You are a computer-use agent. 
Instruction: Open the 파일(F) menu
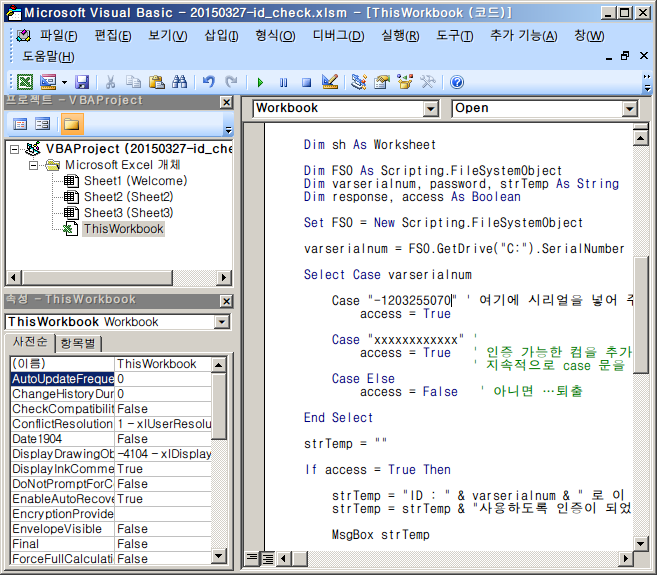59,36
